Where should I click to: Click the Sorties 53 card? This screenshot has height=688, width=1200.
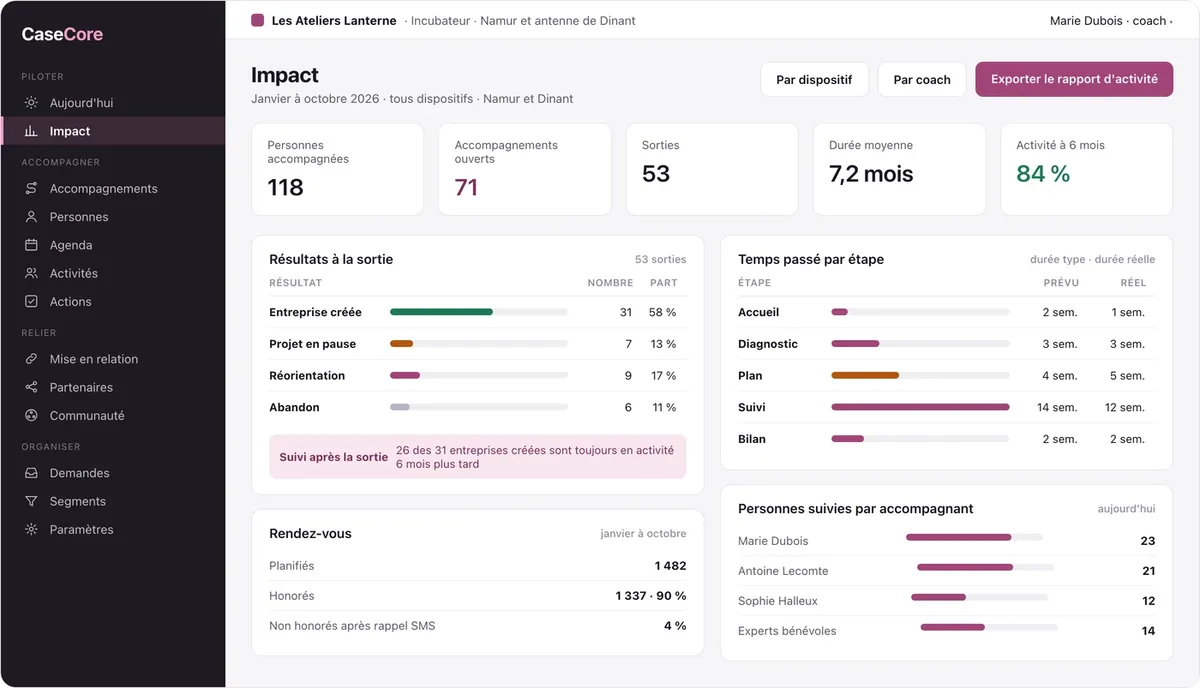[x=712, y=169]
